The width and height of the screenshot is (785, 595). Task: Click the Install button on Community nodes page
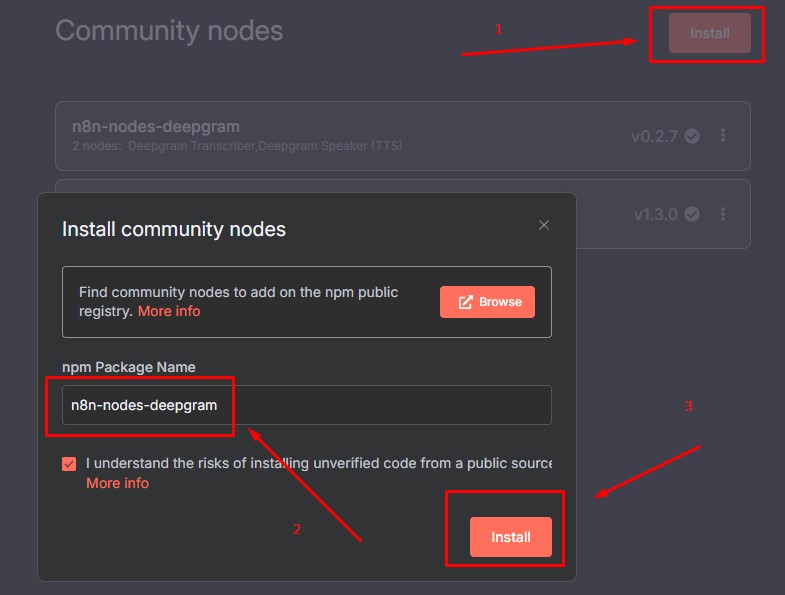pyautogui.click(x=709, y=33)
